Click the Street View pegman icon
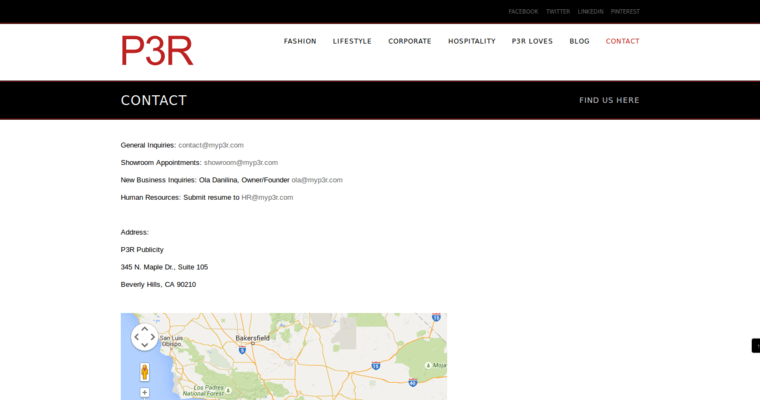This screenshot has width=760, height=400. coord(144,372)
